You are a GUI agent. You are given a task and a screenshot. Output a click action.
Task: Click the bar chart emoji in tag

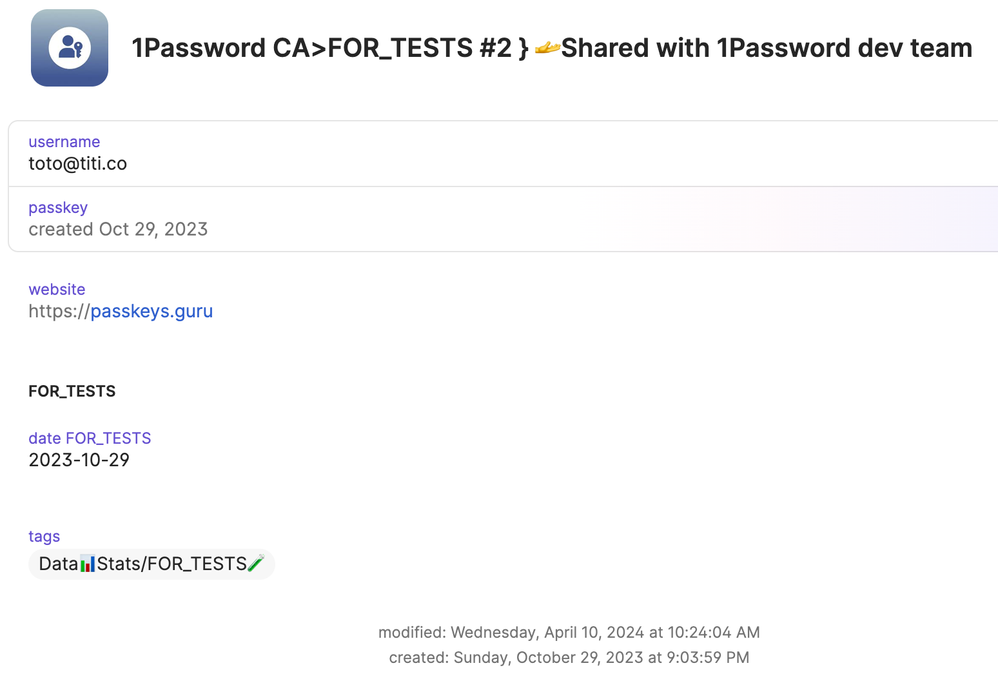tap(88, 564)
